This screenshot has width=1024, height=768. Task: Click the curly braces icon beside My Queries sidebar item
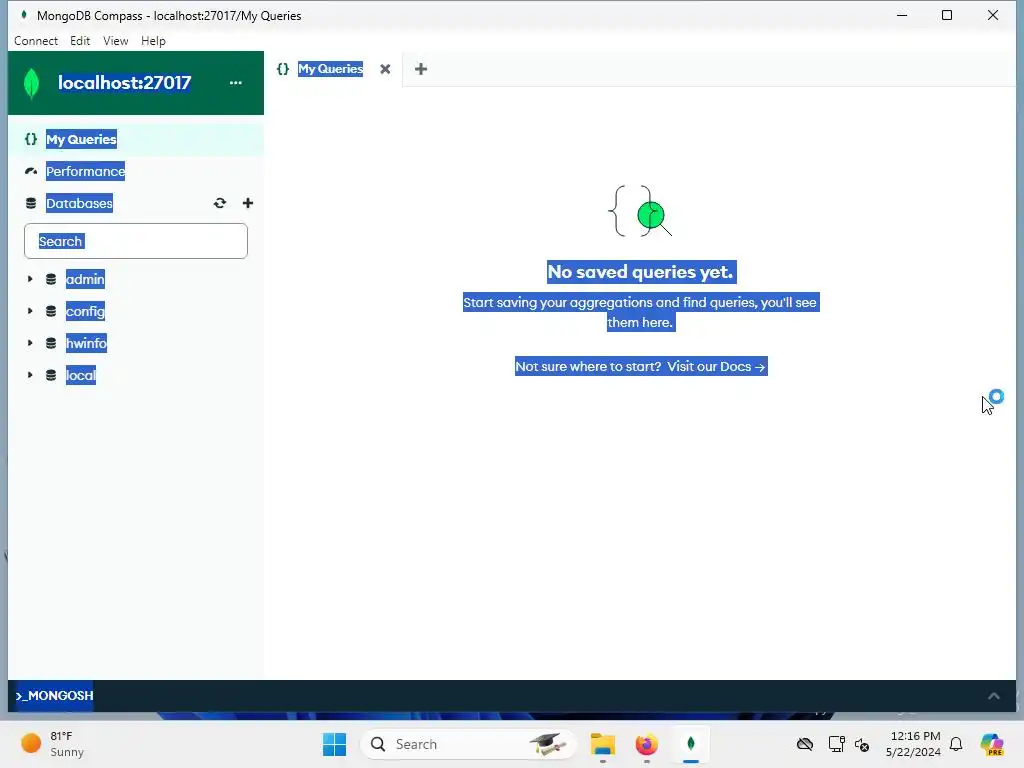pyautogui.click(x=31, y=139)
